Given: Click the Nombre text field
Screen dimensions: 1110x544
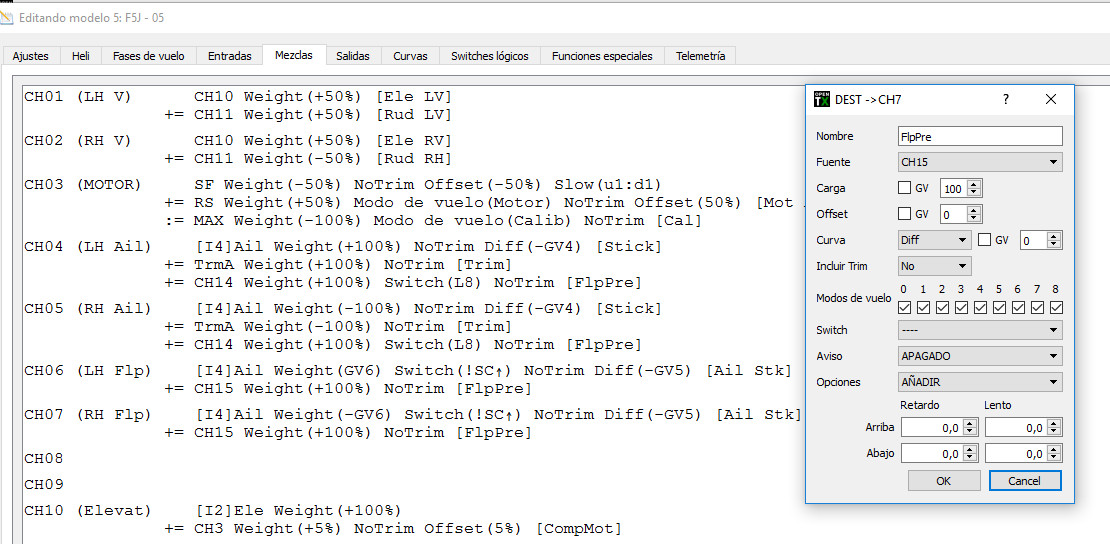Looking at the screenshot, I should coord(980,136).
